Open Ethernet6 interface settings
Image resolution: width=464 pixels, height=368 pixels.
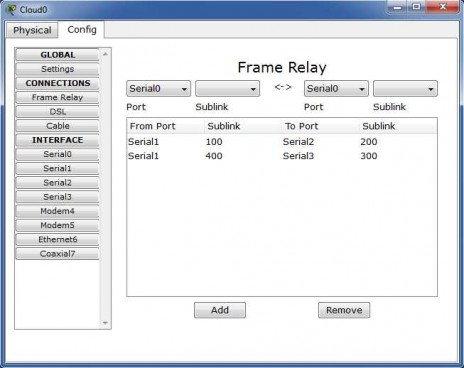[x=57, y=240]
